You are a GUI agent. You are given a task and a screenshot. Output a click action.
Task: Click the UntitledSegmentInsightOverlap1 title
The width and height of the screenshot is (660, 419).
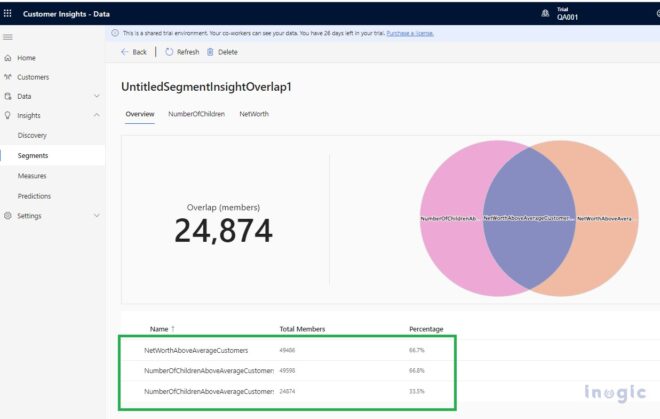point(206,87)
